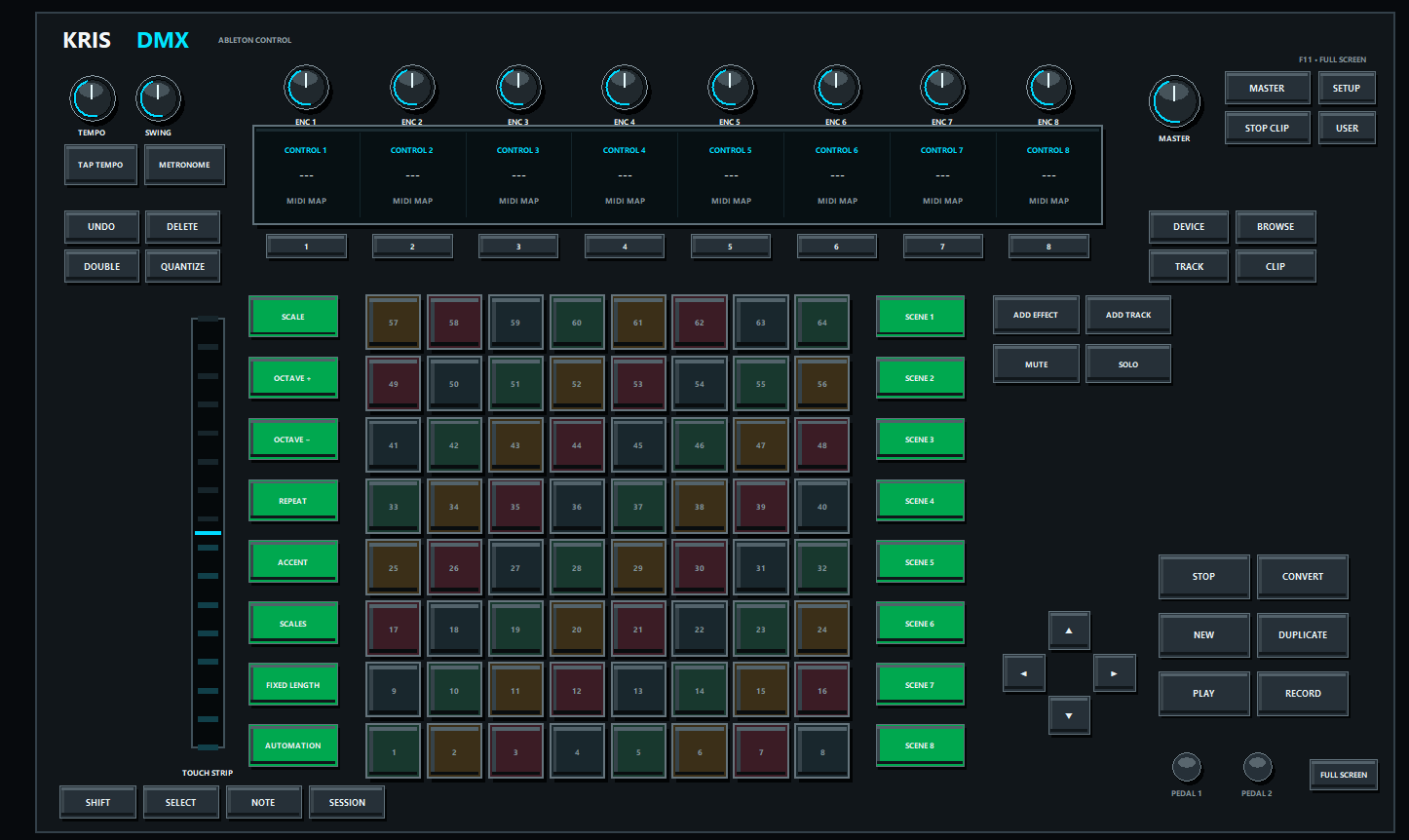The width and height of the screenshot is (1409, 840).
Task: Open the Clip view
Action: click(x=1276, y=266)
